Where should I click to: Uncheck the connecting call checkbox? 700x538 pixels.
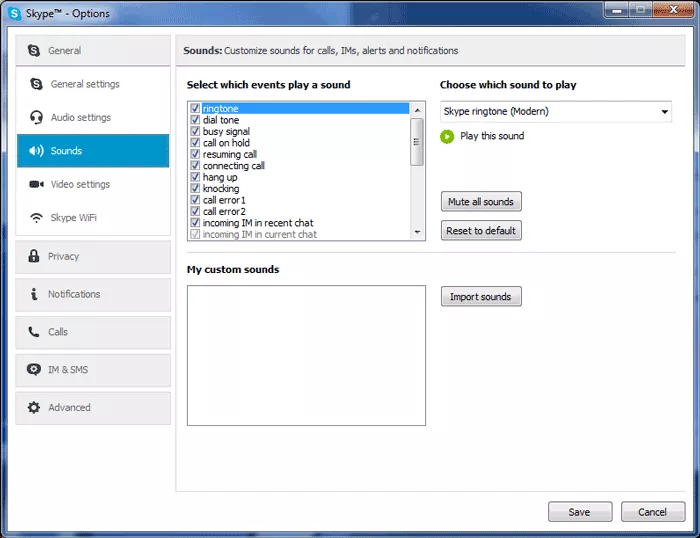(x=195, y=165)
